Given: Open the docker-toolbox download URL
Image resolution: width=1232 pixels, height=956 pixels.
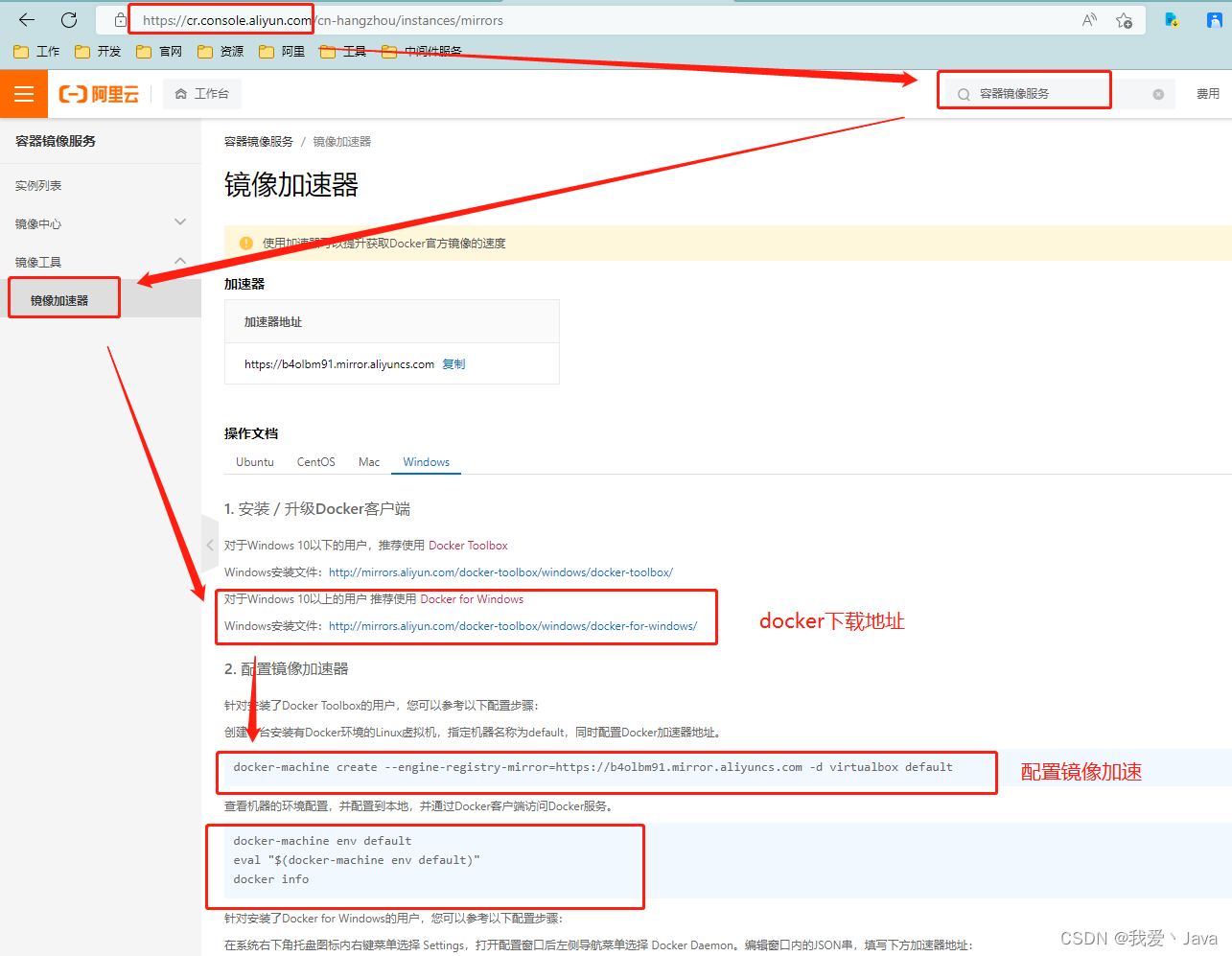Looking at the screenshot, I should [x=500, y=572].
